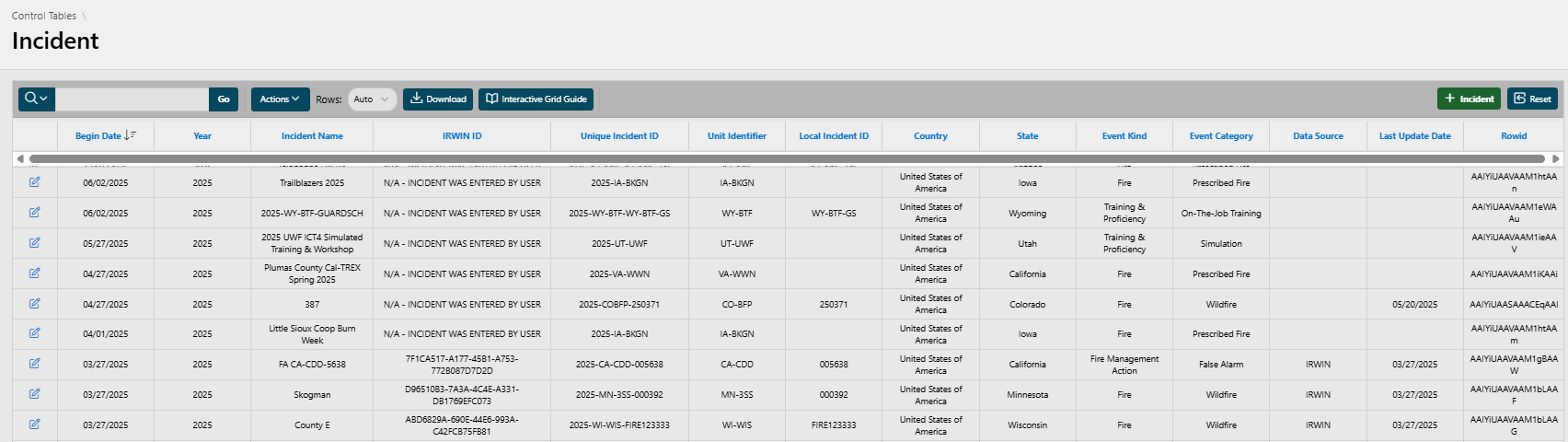
Task: Click the grid search input field
Action: point(133,99)
